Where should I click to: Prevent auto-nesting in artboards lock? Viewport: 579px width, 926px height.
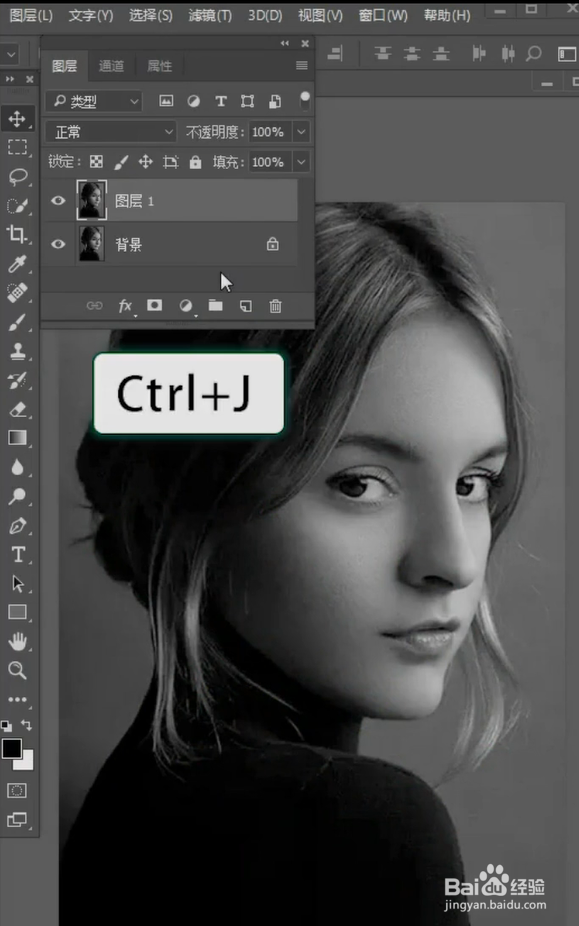tap(171, 162)
